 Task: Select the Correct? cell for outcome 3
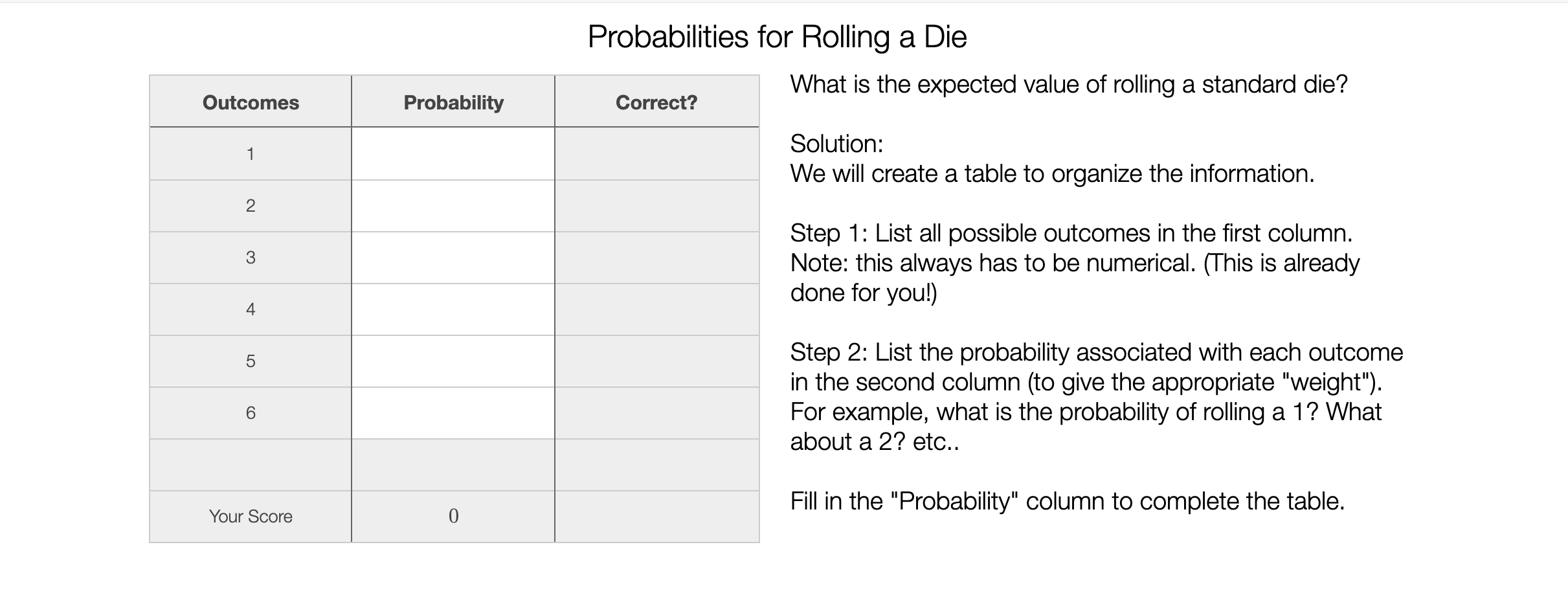pyautogui.click(x=656, y=258)
